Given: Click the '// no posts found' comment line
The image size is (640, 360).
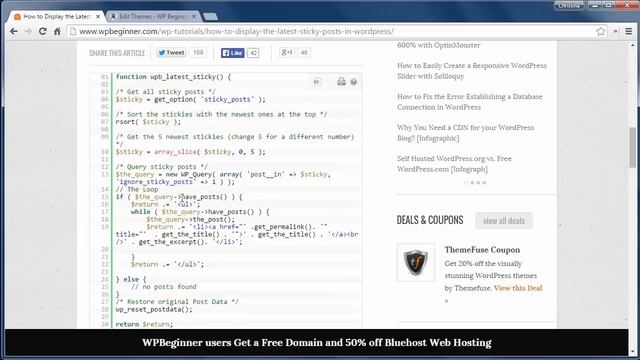Looking at the screenshot, I should (164, 287).
